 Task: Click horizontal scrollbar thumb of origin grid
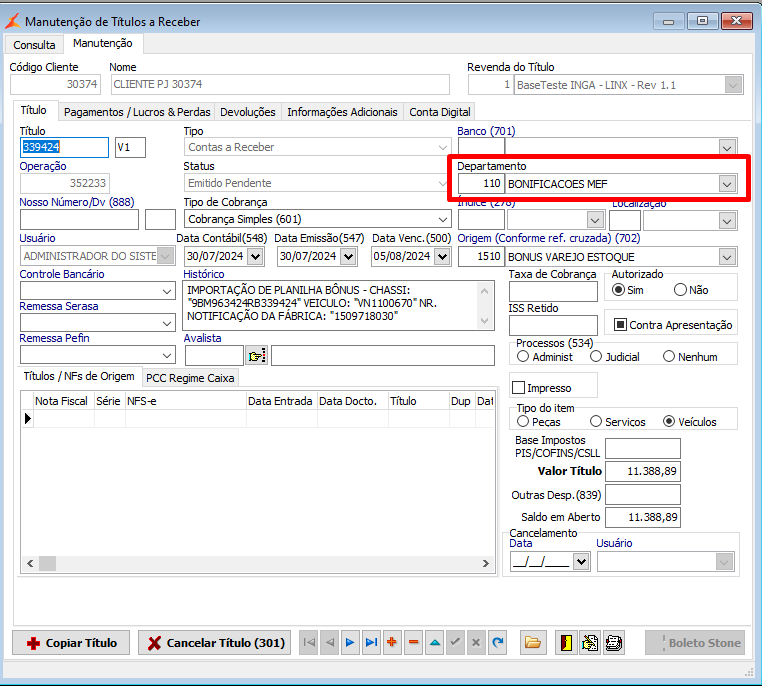pos(48,564)
